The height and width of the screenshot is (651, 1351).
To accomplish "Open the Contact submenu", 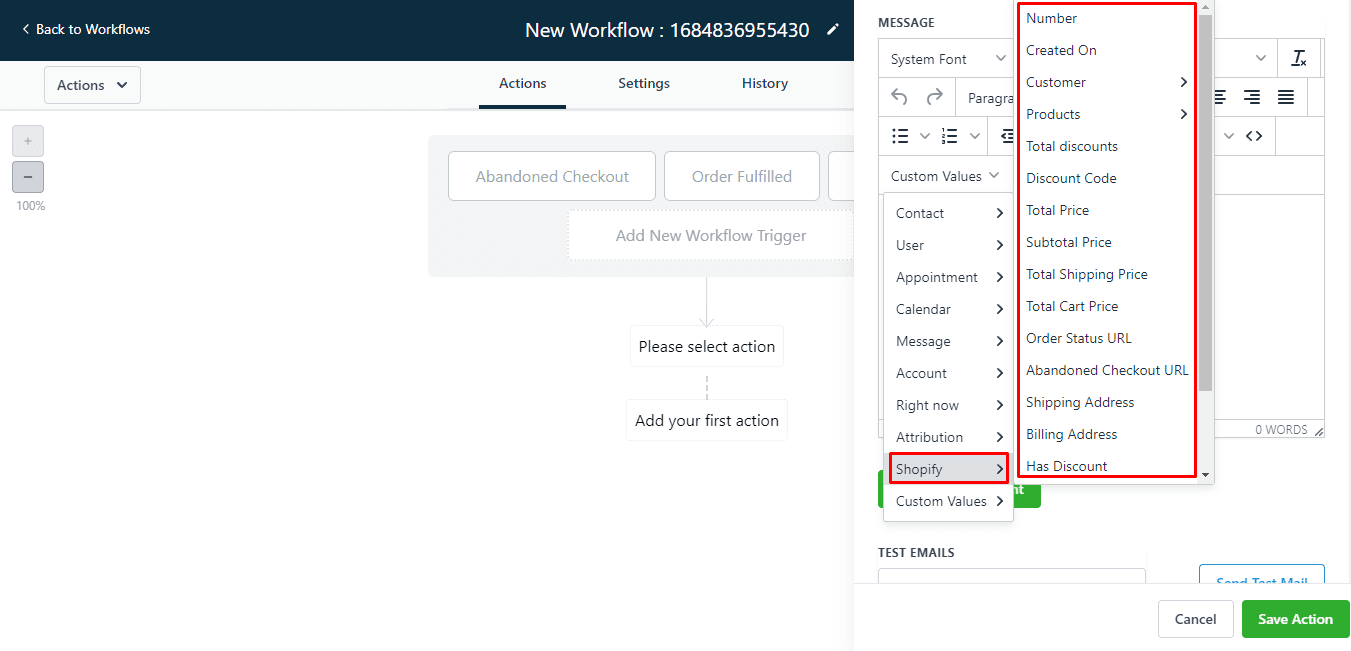I will tap(948, 213).
